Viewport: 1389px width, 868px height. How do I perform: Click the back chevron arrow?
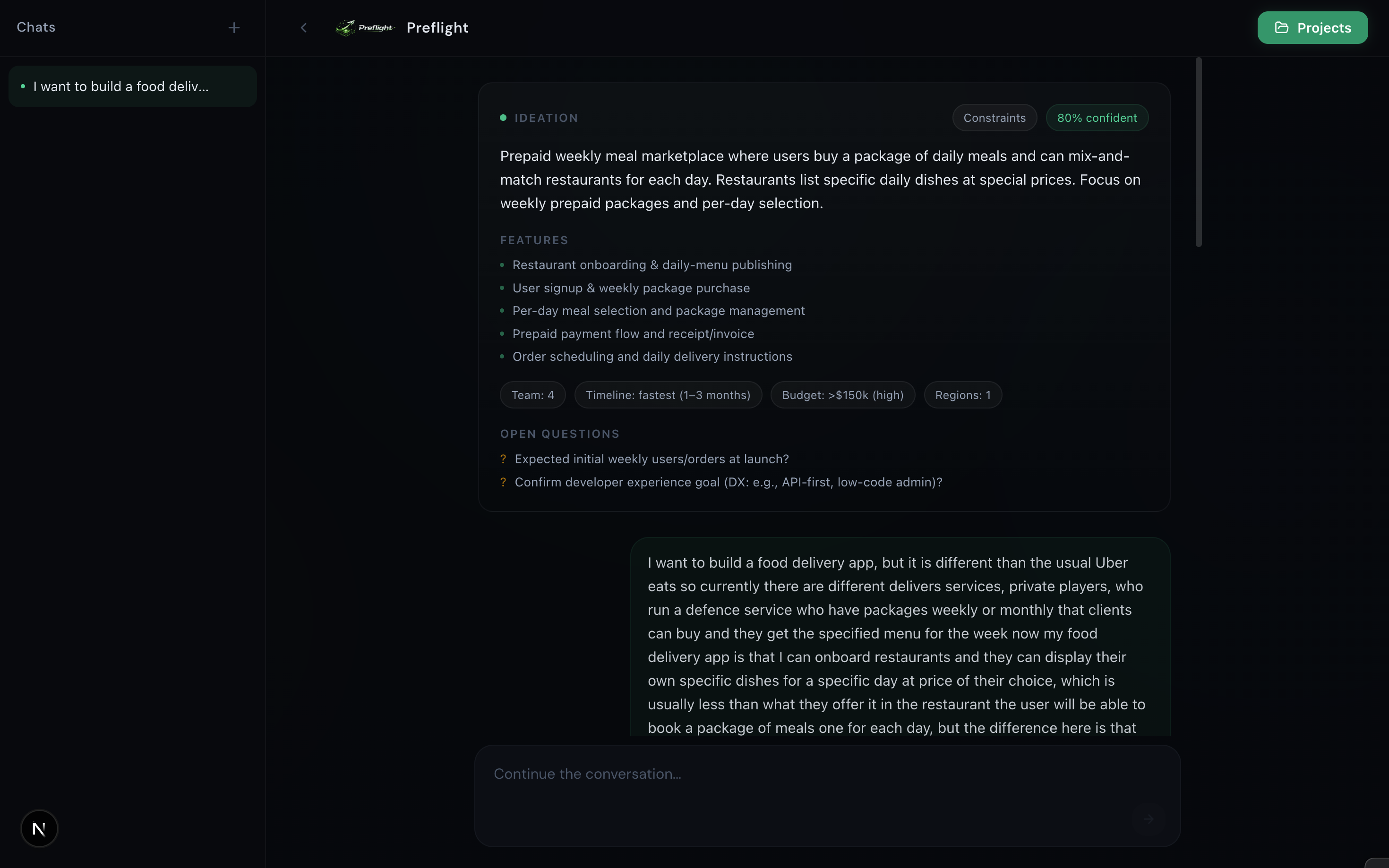pyautogui.click(x=304, y=27)
